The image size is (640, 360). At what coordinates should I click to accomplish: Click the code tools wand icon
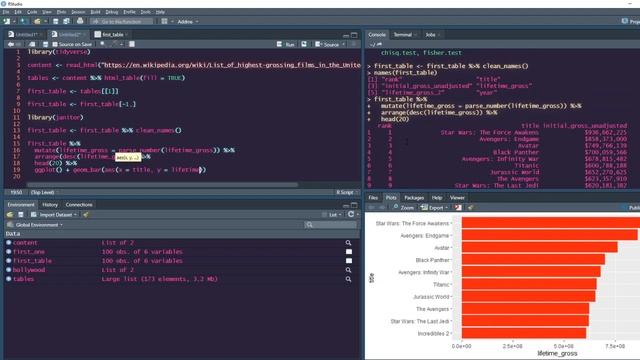pos(115,44)
